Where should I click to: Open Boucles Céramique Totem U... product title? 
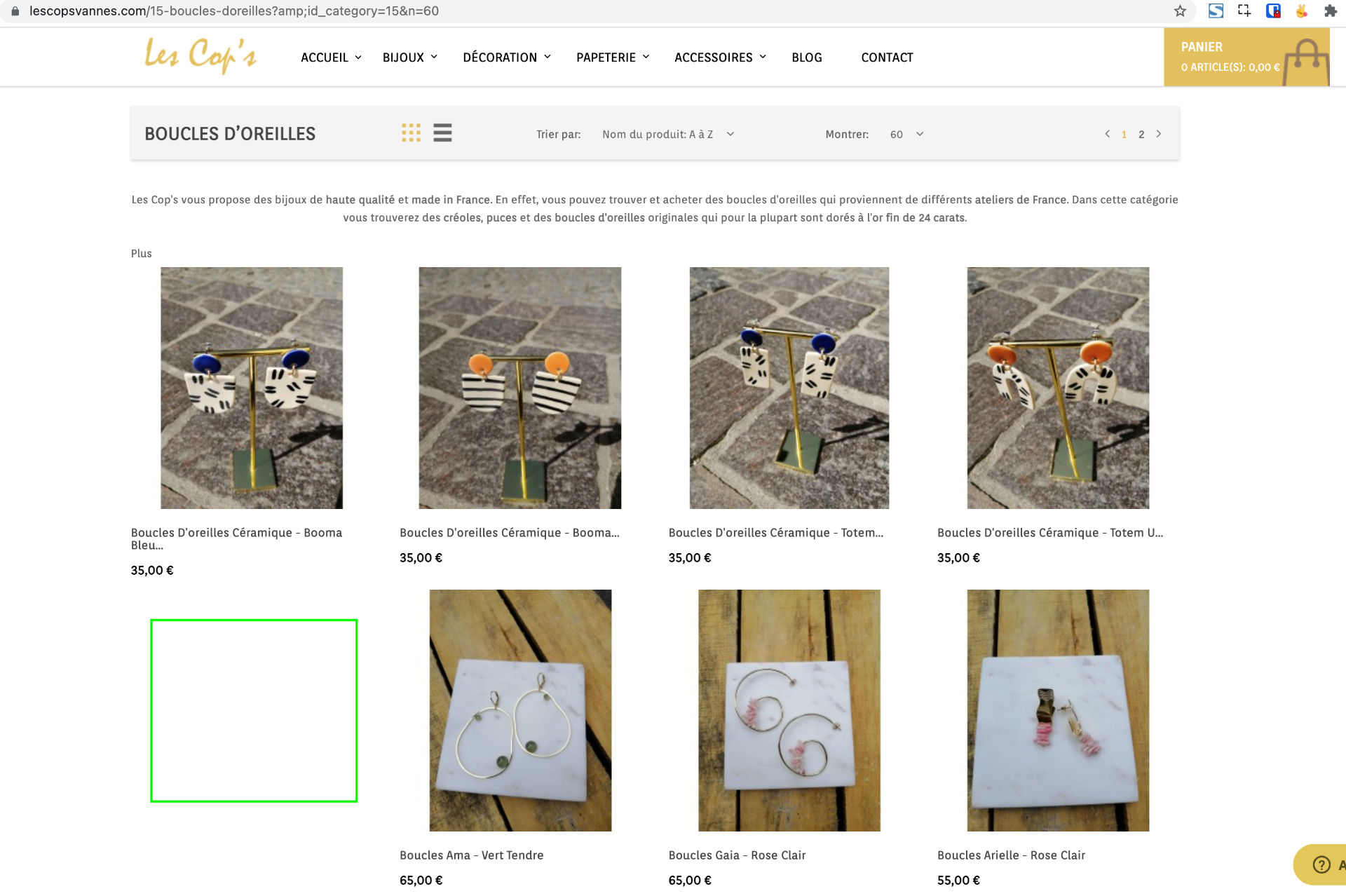(x=1050, y=533)
